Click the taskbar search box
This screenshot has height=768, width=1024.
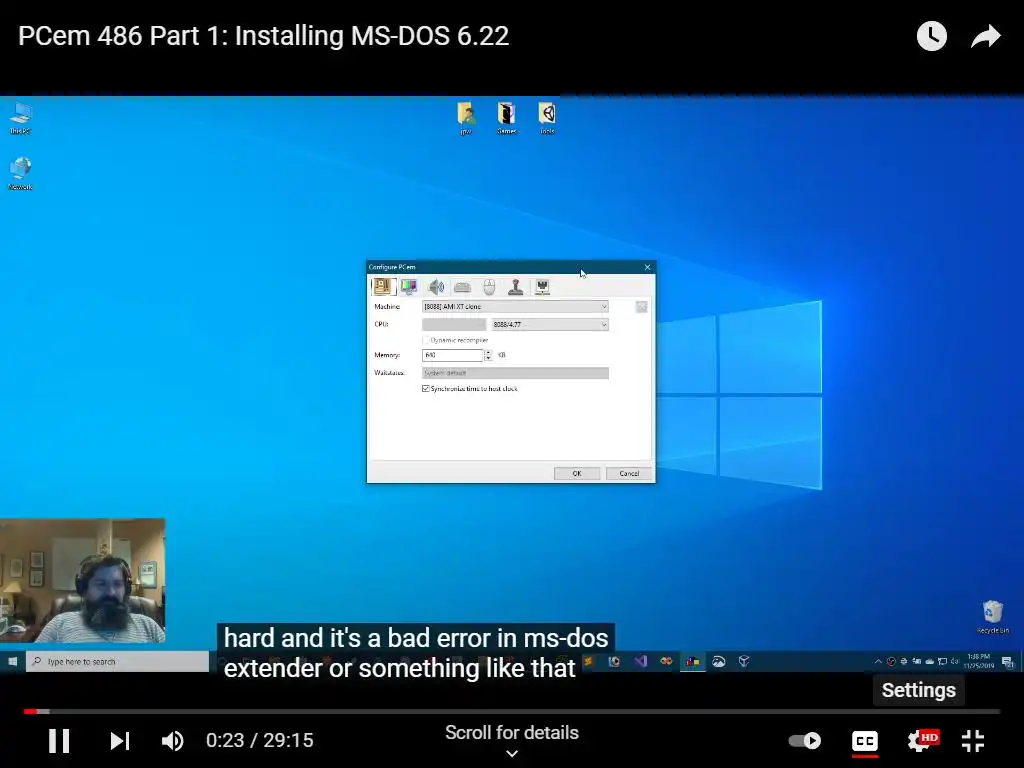click(x=118, y=662)
